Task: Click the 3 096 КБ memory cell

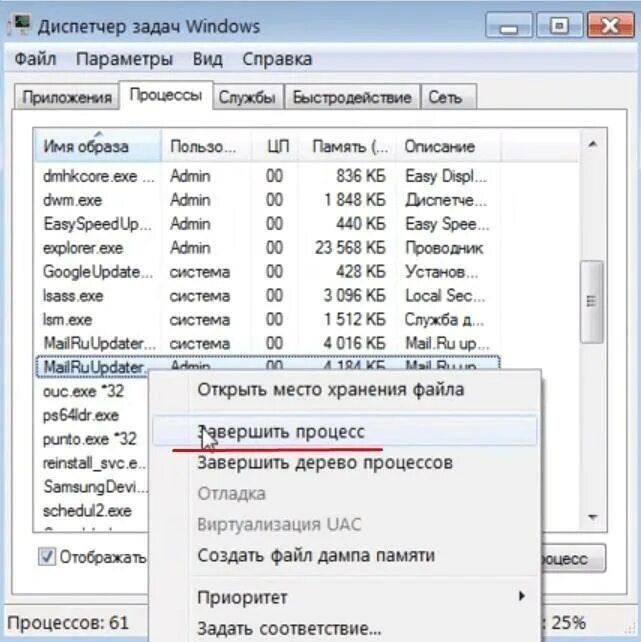Action: click(354, 296)
